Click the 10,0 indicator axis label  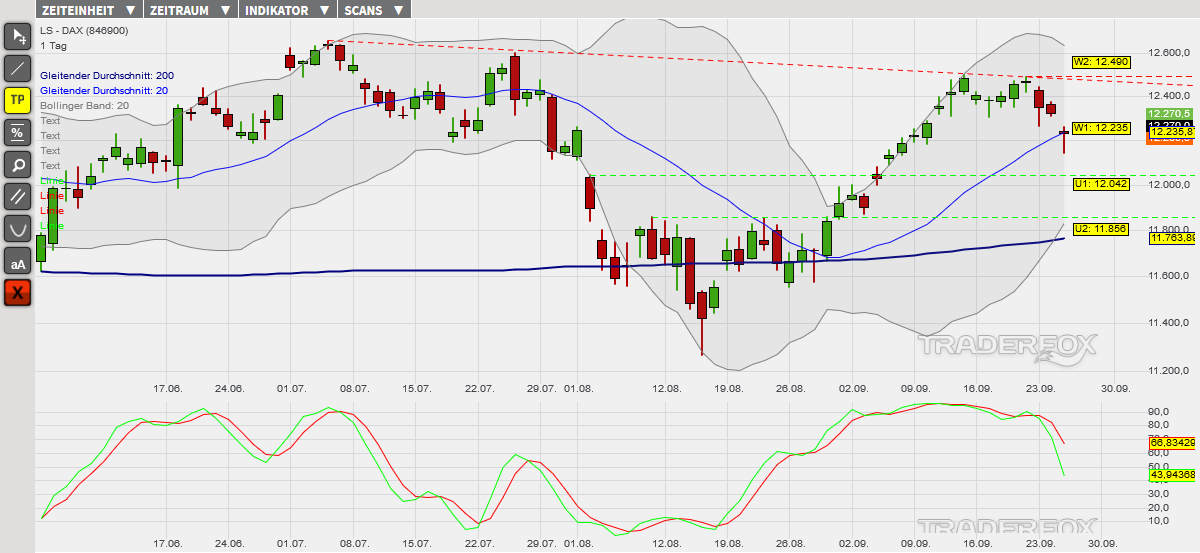click(x=1160, y=520)
